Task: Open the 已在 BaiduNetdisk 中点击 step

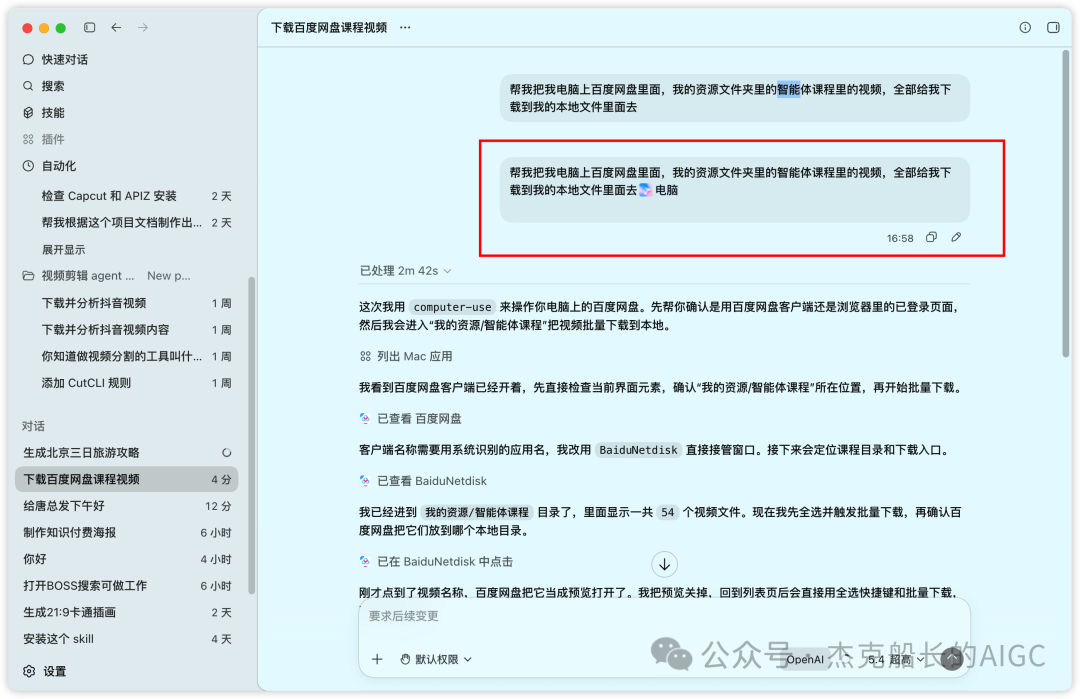Action: 436,562
